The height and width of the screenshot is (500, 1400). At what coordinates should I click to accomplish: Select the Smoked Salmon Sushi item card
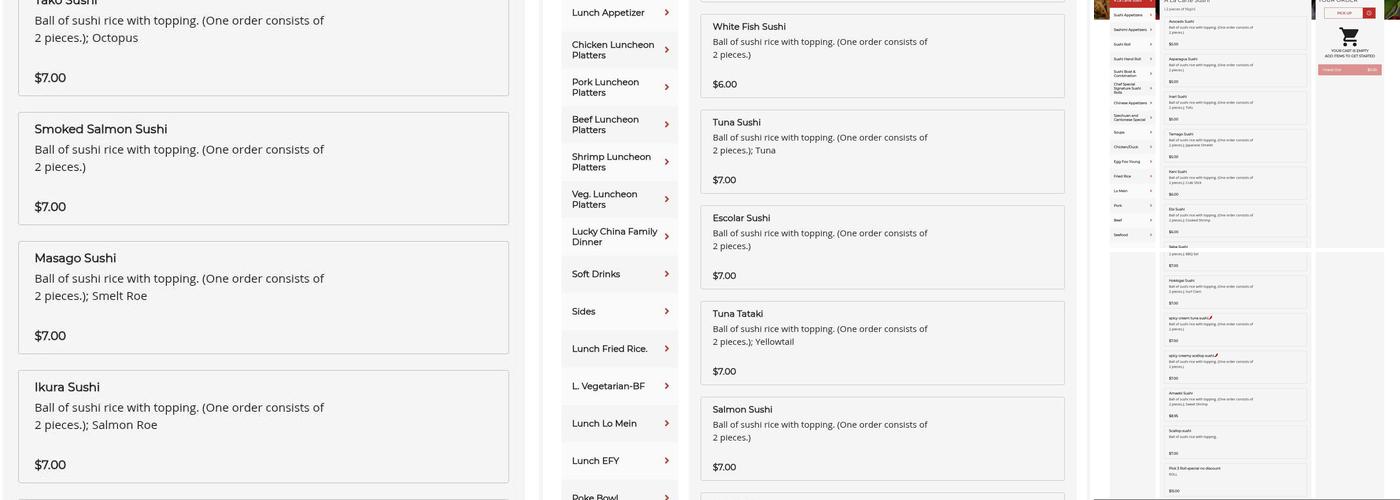coord(263,168)
